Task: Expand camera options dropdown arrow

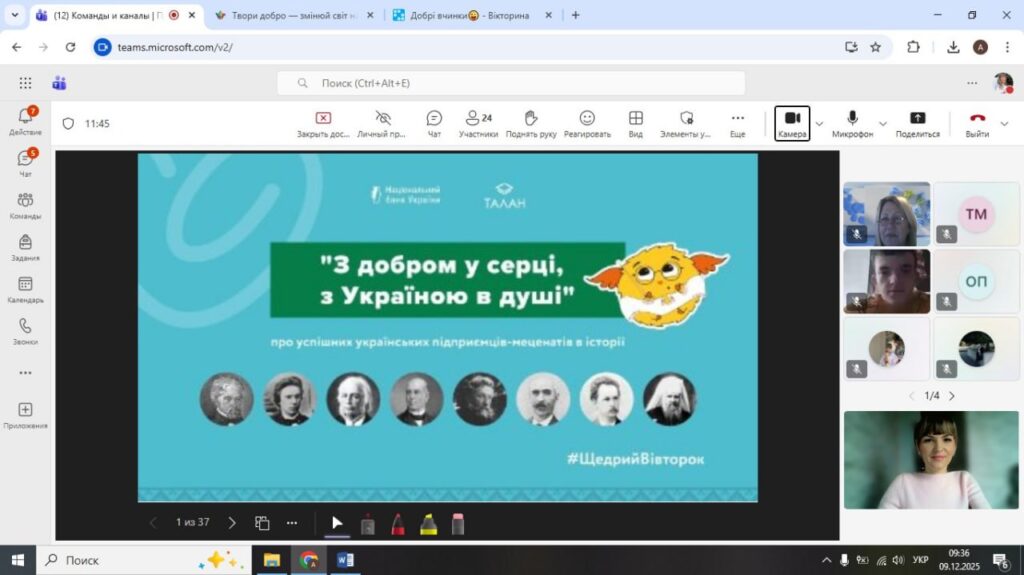Action: 820,124
